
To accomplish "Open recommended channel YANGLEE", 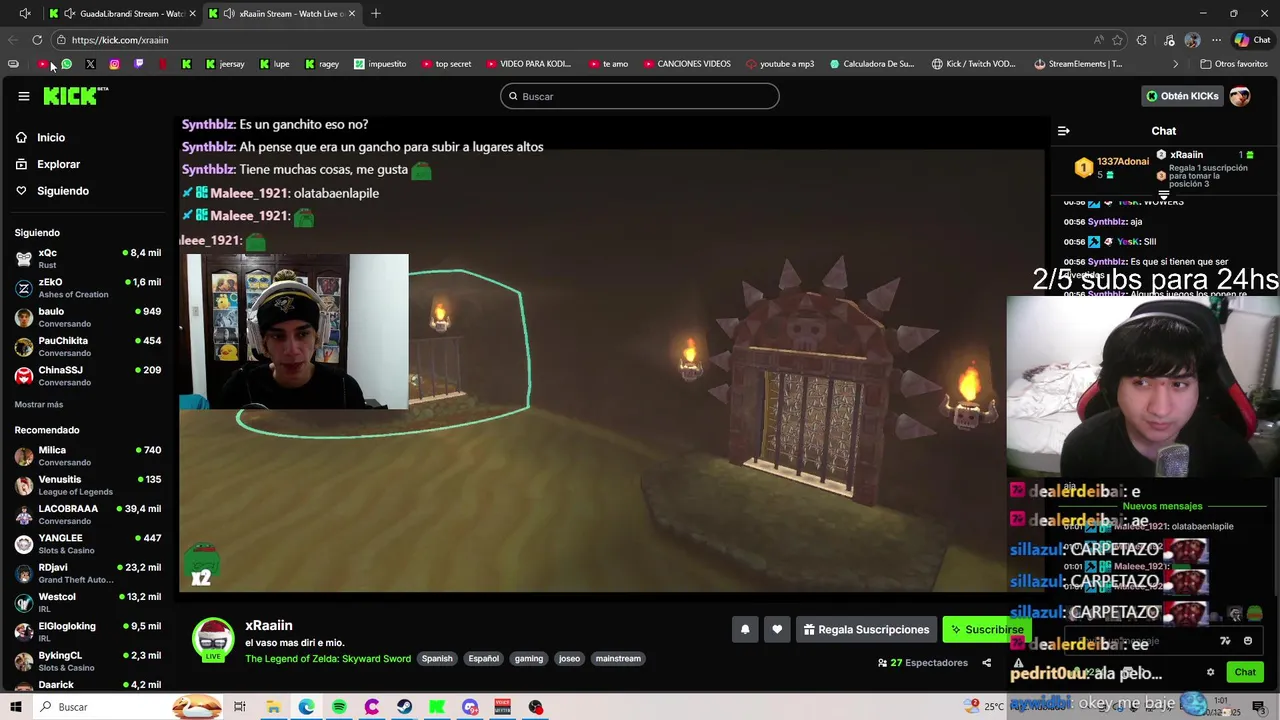I will pos(88,544).
